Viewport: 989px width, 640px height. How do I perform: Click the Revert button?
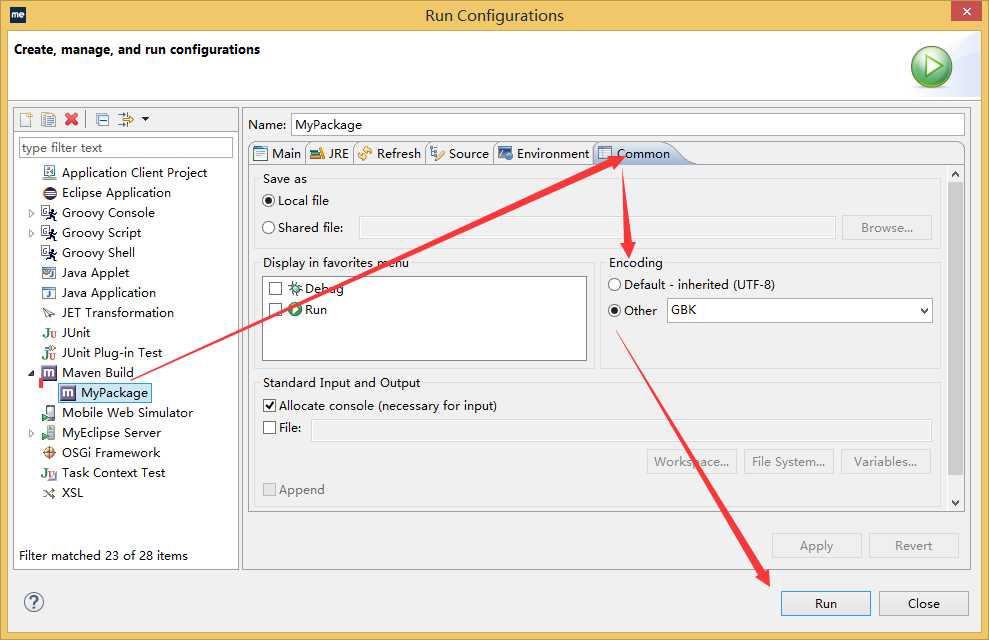(913, 545)
